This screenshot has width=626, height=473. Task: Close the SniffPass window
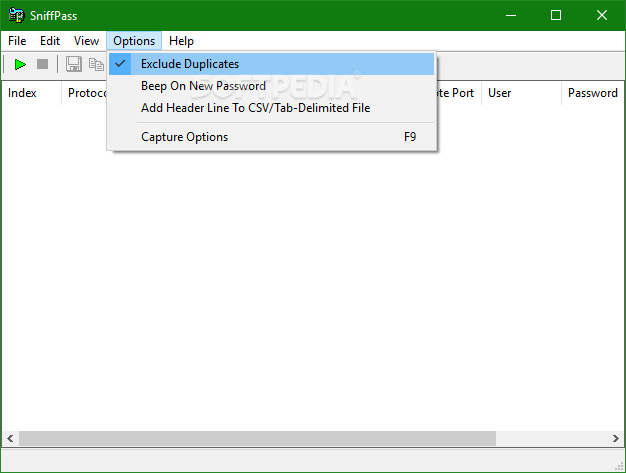602,16
